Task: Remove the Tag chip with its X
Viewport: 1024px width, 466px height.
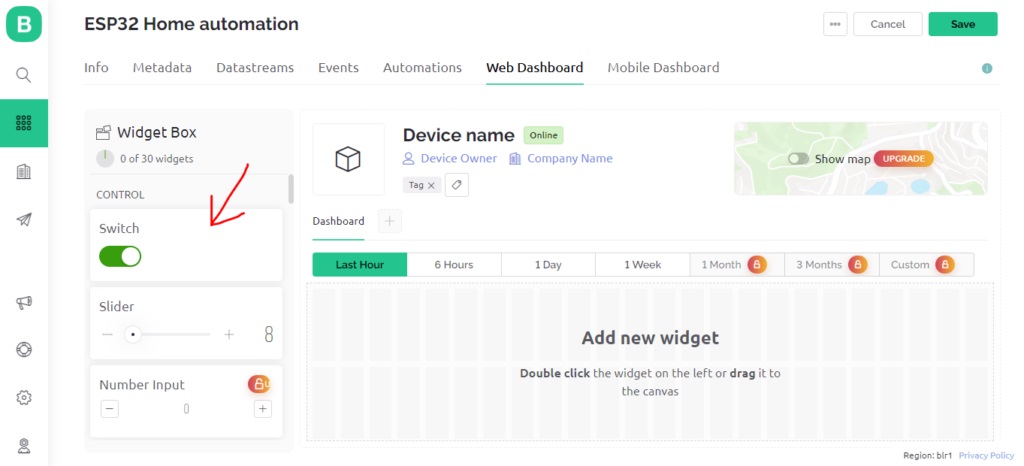Action: 431,185
